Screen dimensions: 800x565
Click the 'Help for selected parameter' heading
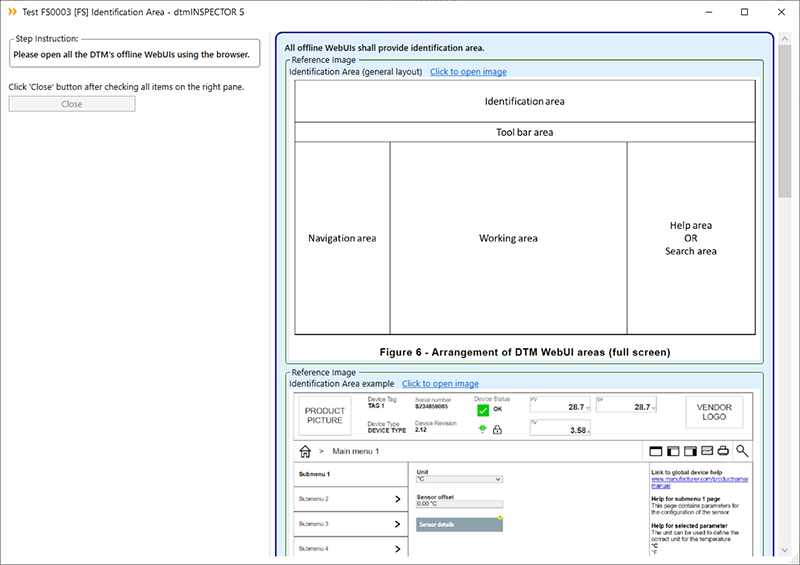pos(689,526)
